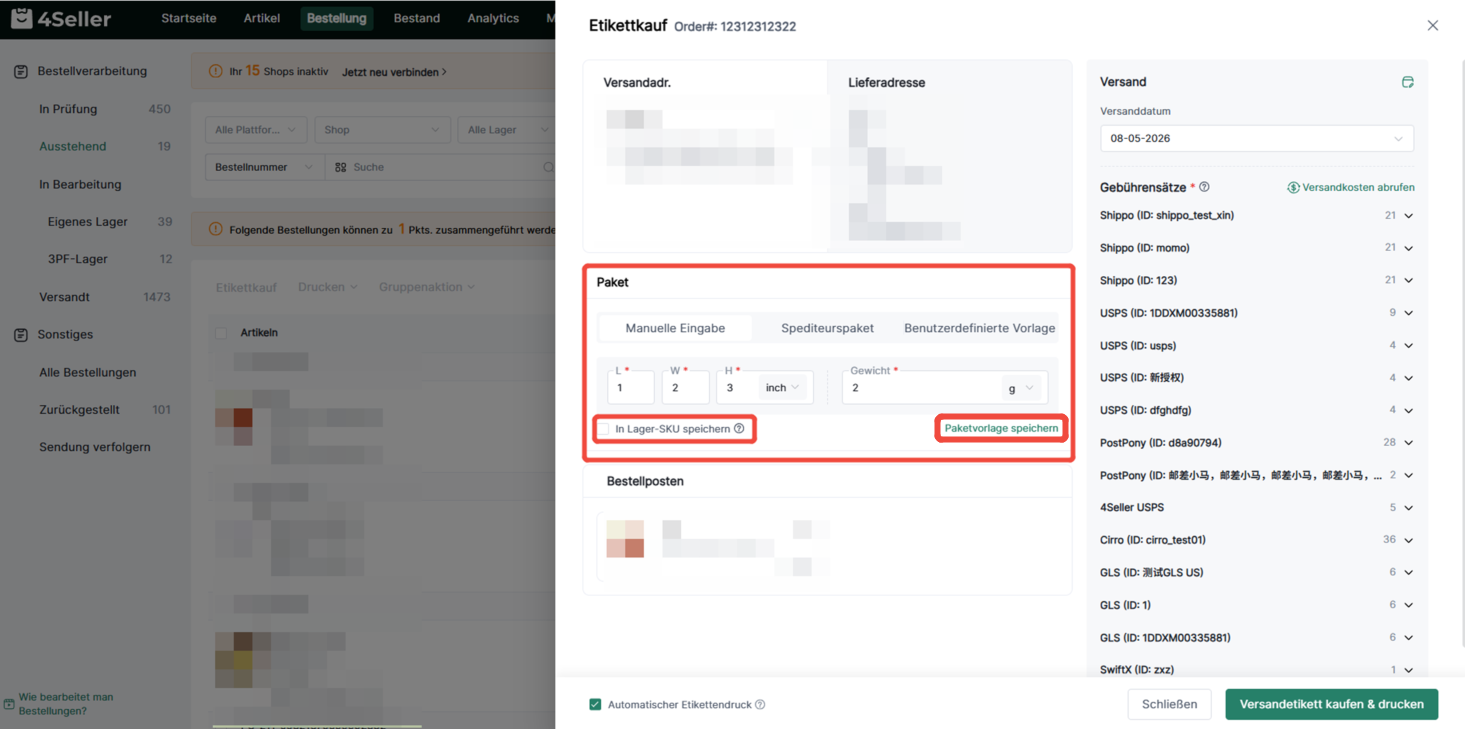Click the Sonstiges sidebar icon
1465x729 pixels.
click(21, 335)
